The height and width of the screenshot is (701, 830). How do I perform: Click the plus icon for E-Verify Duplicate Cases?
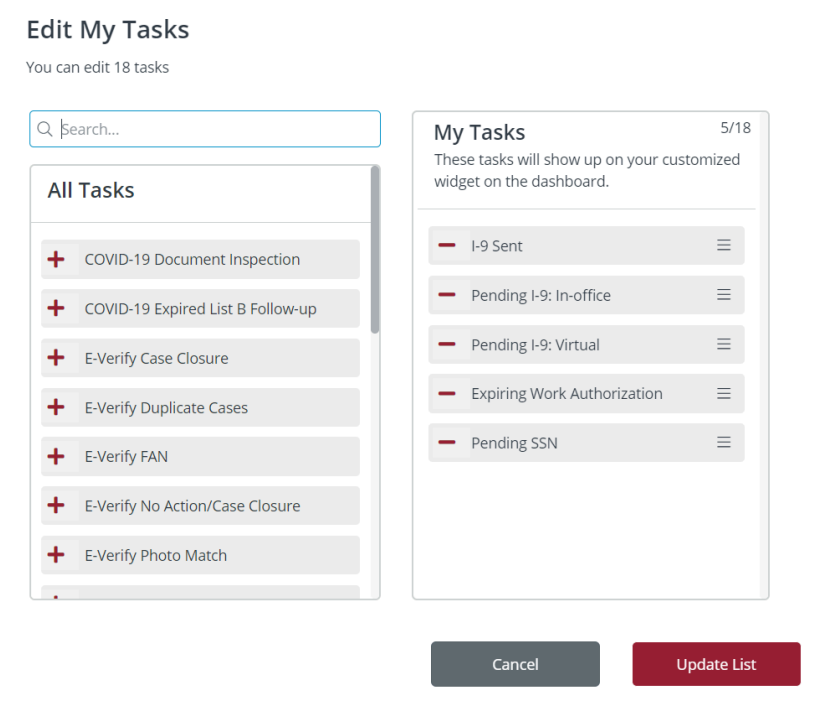[x=57, y=407]
